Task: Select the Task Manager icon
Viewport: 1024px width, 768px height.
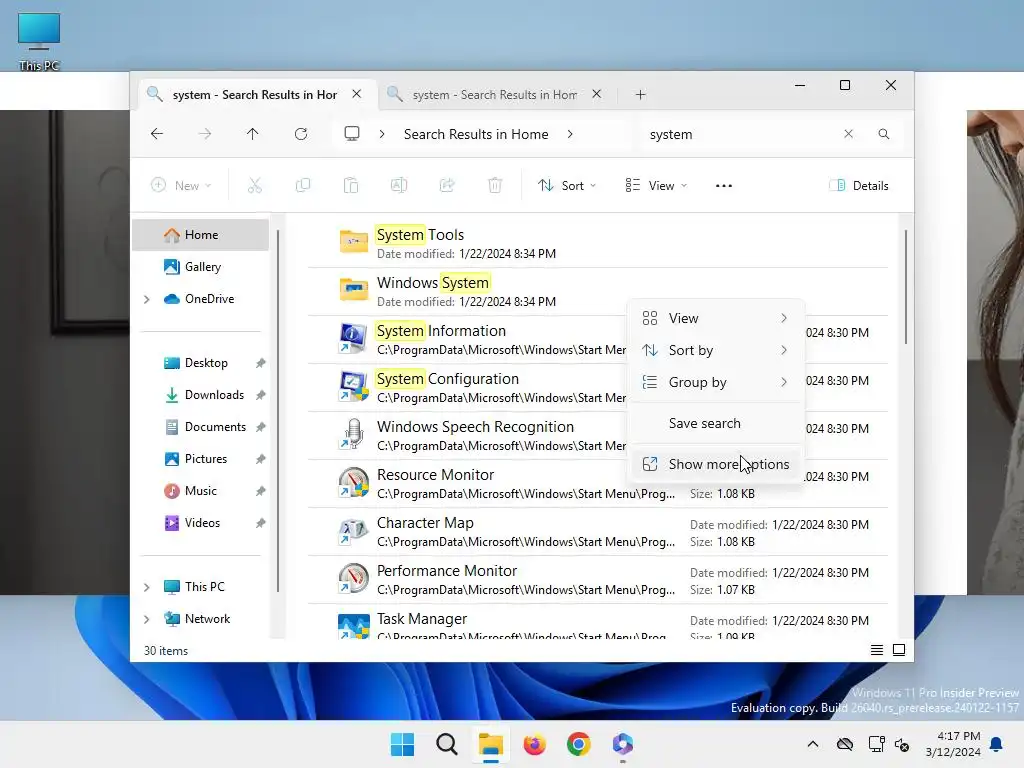Action: pyautogui.click(x=353, y=626)
